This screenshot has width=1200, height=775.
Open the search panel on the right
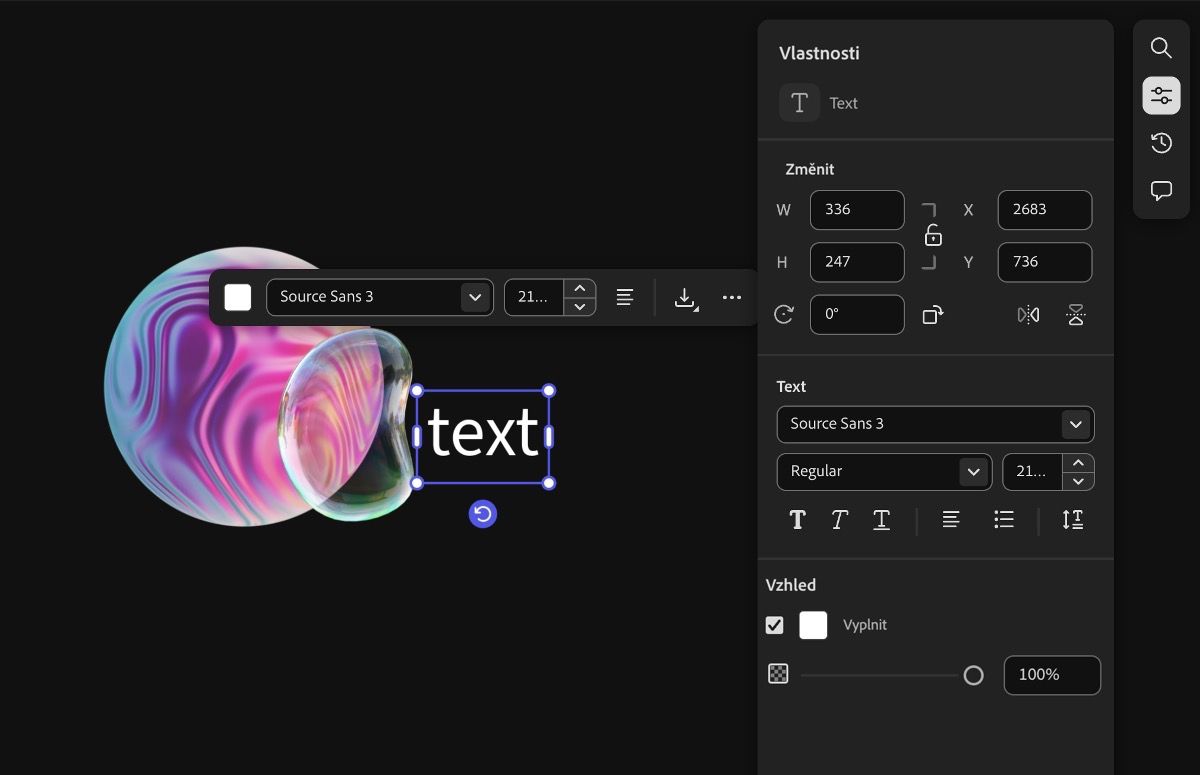pos(1160,47)
